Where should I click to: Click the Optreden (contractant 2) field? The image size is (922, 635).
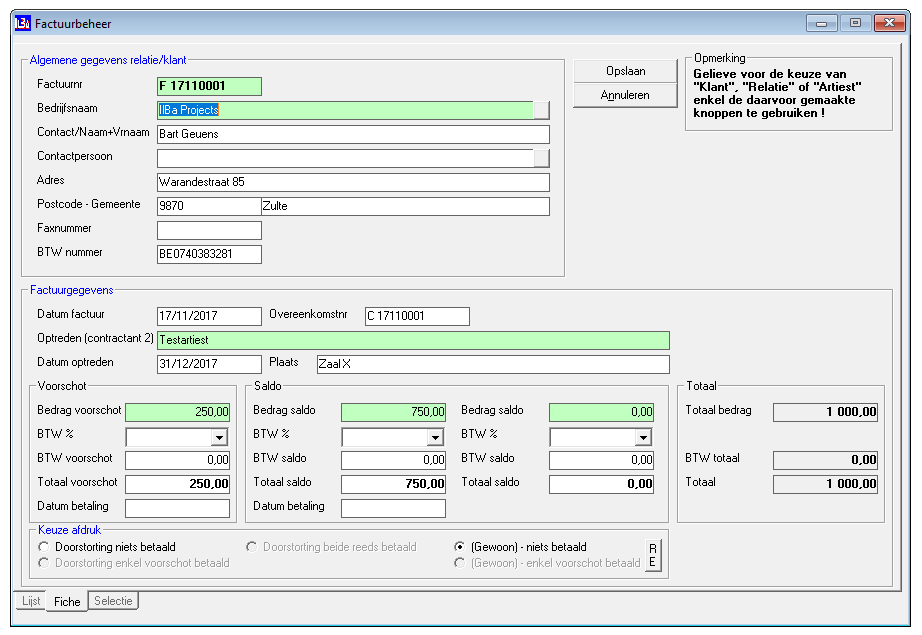coord(413,340)
